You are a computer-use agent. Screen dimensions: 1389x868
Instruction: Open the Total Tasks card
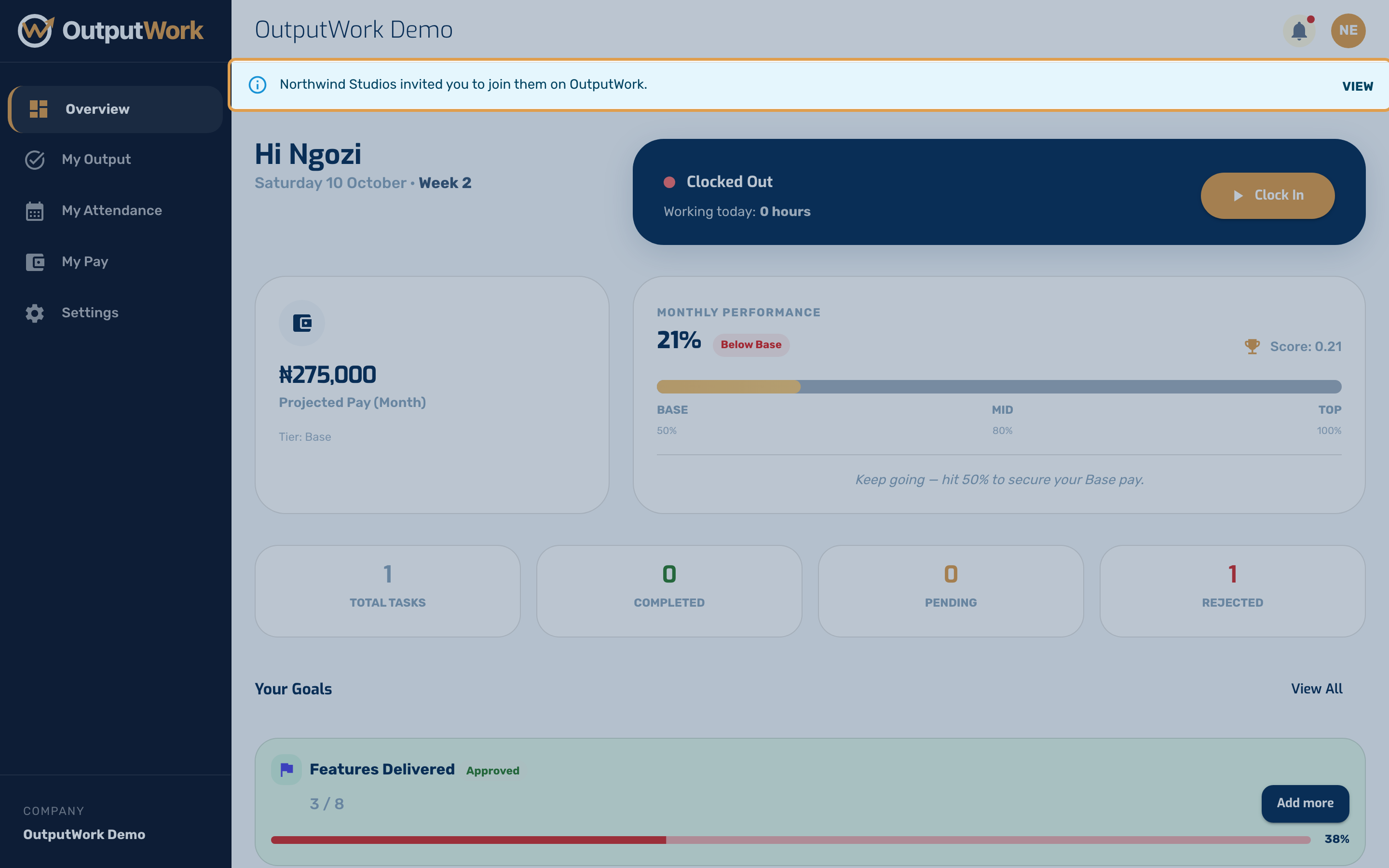pyautogui.click(x=387, y=591)
